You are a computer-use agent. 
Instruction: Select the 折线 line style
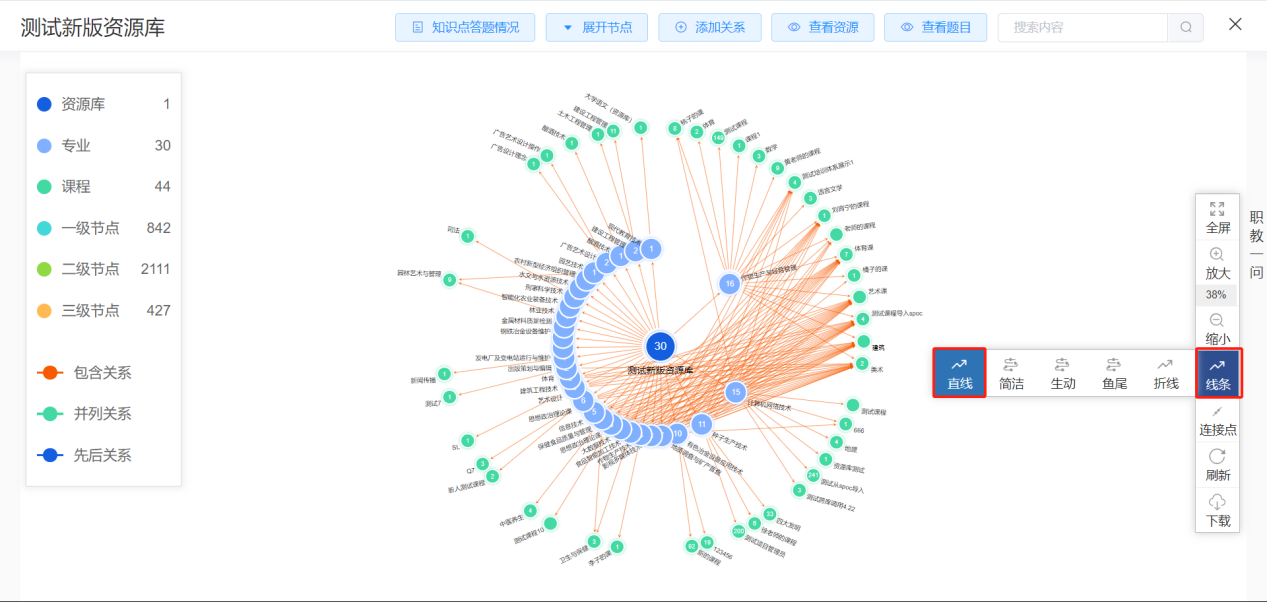[1165, 373]
